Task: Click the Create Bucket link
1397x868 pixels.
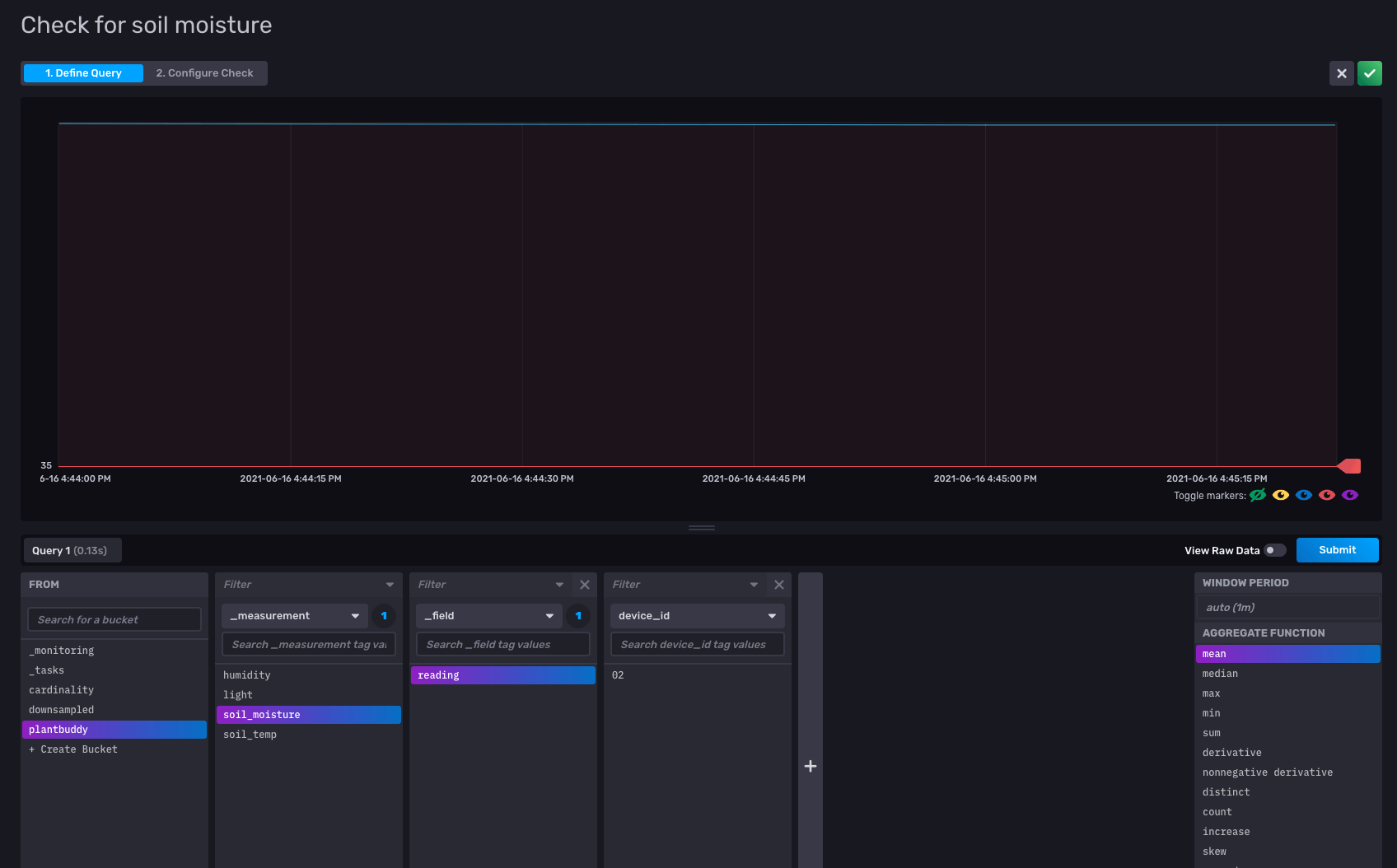Action: pyautogui.click(x=74, y=749)
